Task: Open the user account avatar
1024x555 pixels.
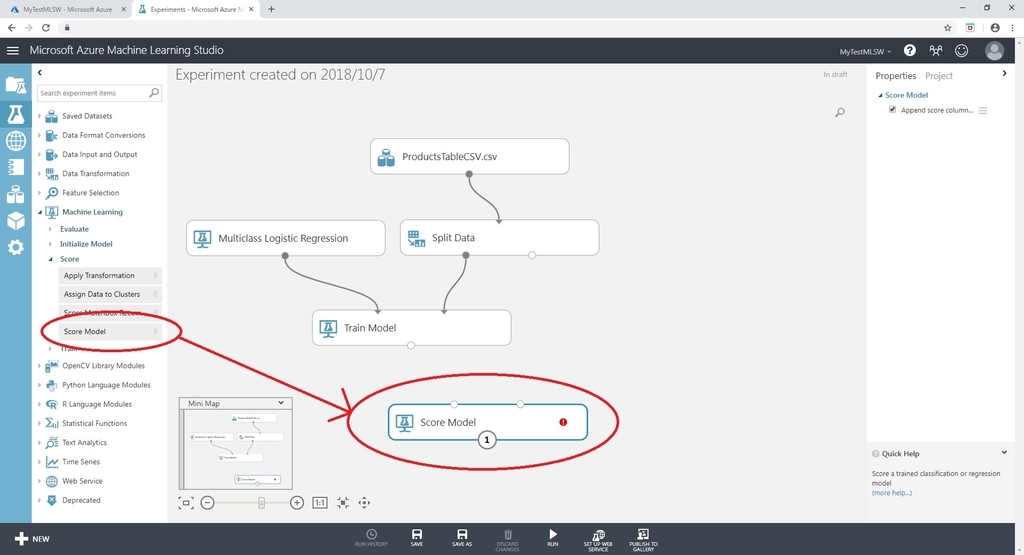Action: 994,50
